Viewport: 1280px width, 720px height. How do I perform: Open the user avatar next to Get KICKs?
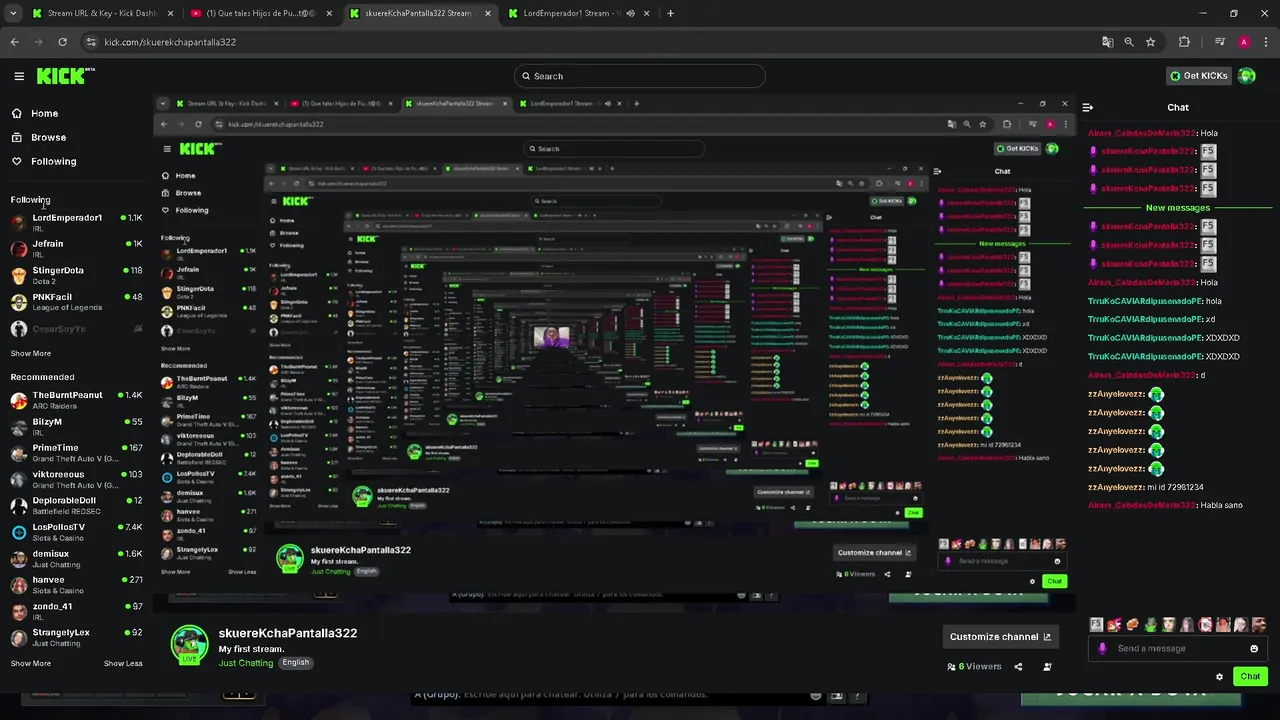tap(1246, 76)
